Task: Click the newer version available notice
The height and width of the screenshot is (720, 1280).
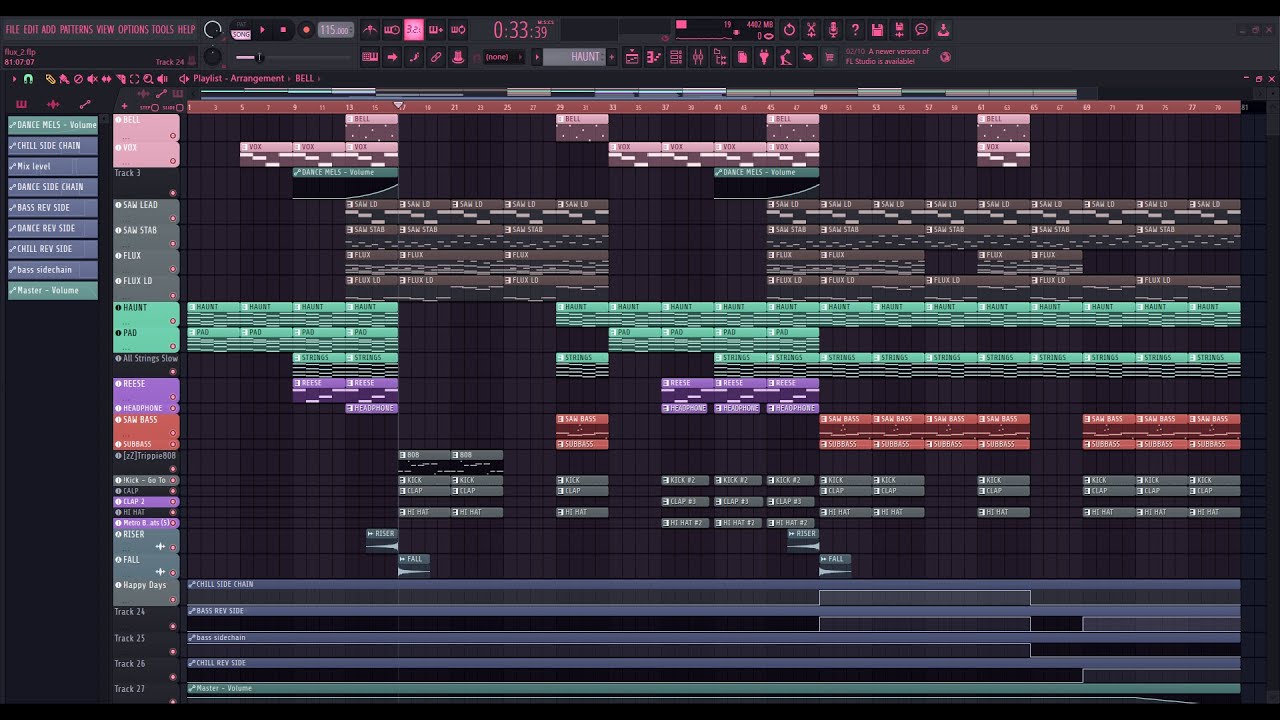Action: click(888, 57)
